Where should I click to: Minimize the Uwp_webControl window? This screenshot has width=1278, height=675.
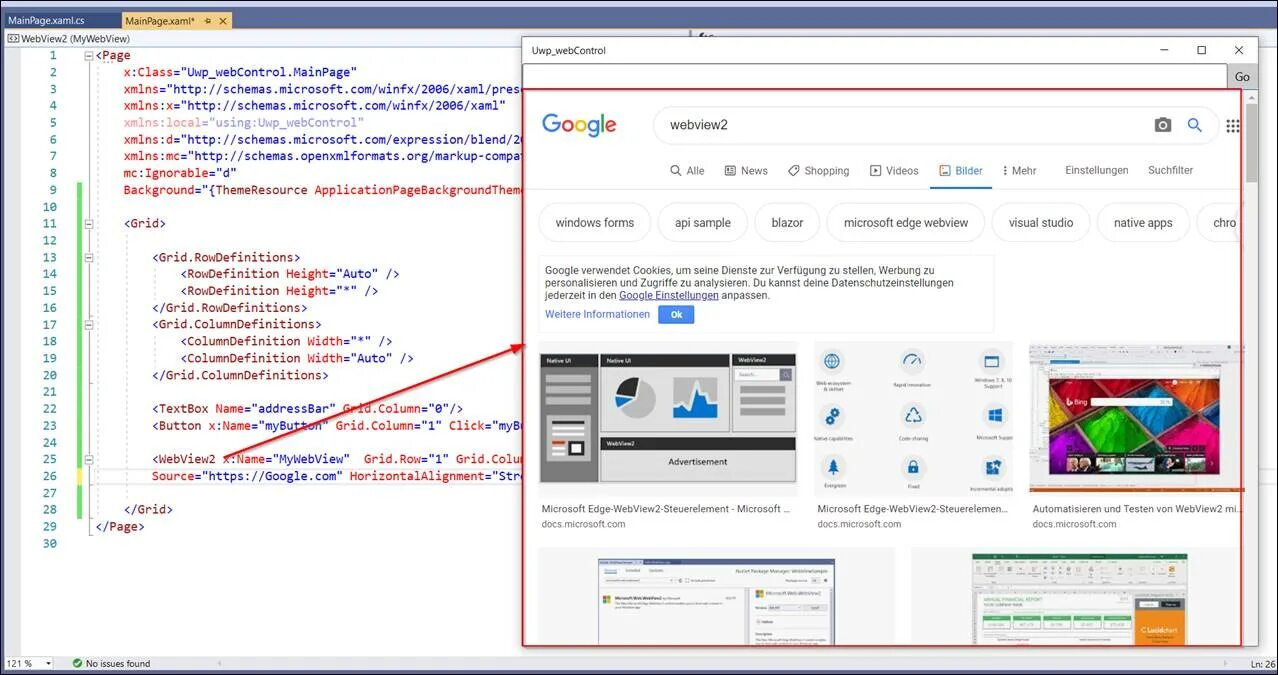(1164, 50)
